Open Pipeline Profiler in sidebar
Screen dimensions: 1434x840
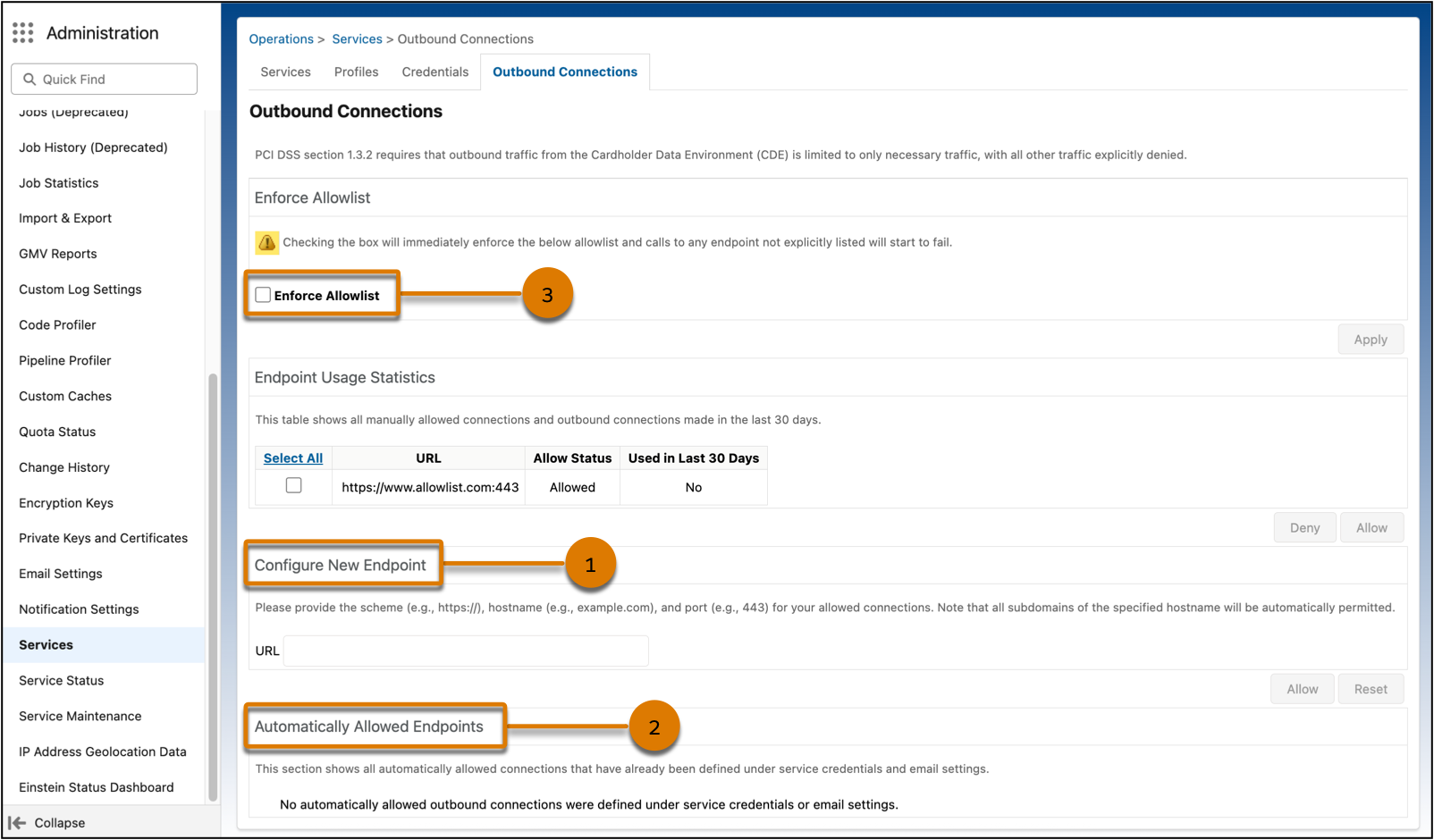click(65, 361)
